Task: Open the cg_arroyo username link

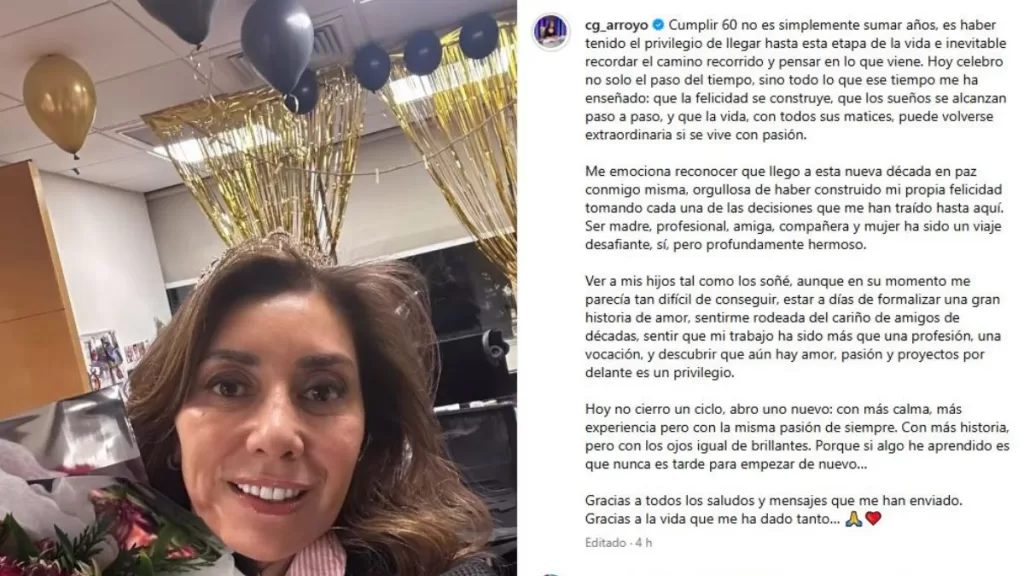Action: pos(616,25)
